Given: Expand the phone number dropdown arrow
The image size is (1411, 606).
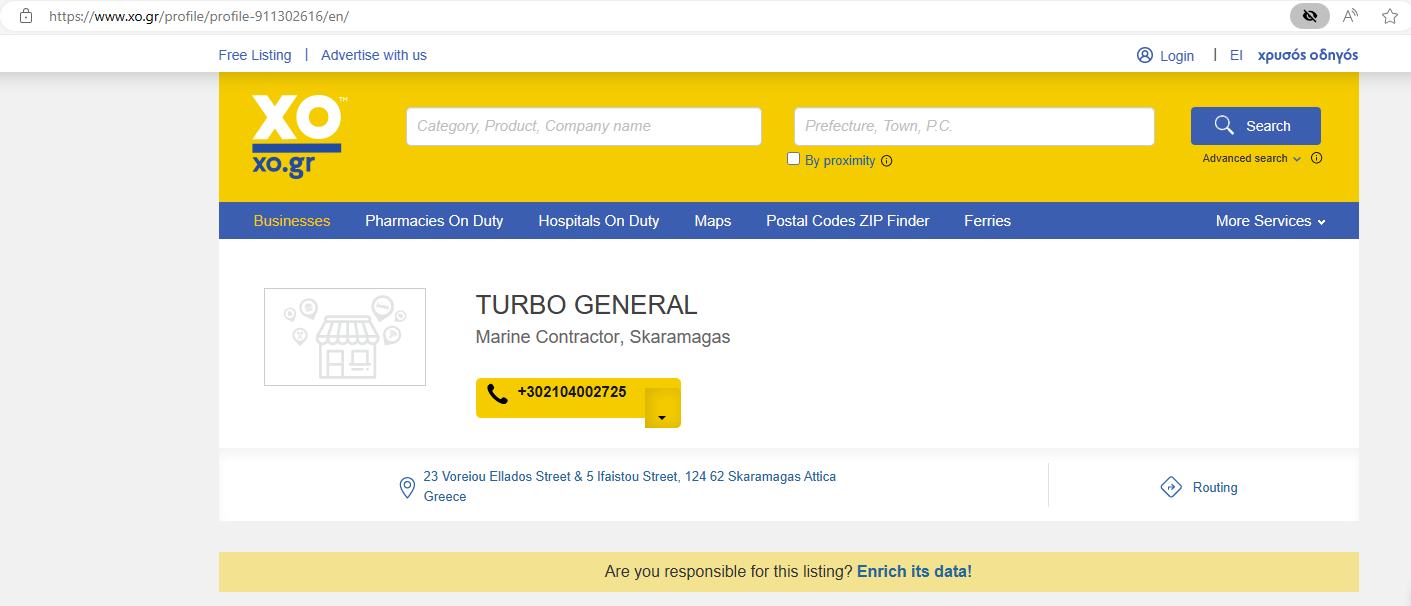Looking at the screenshot, I should click(662, 416).
